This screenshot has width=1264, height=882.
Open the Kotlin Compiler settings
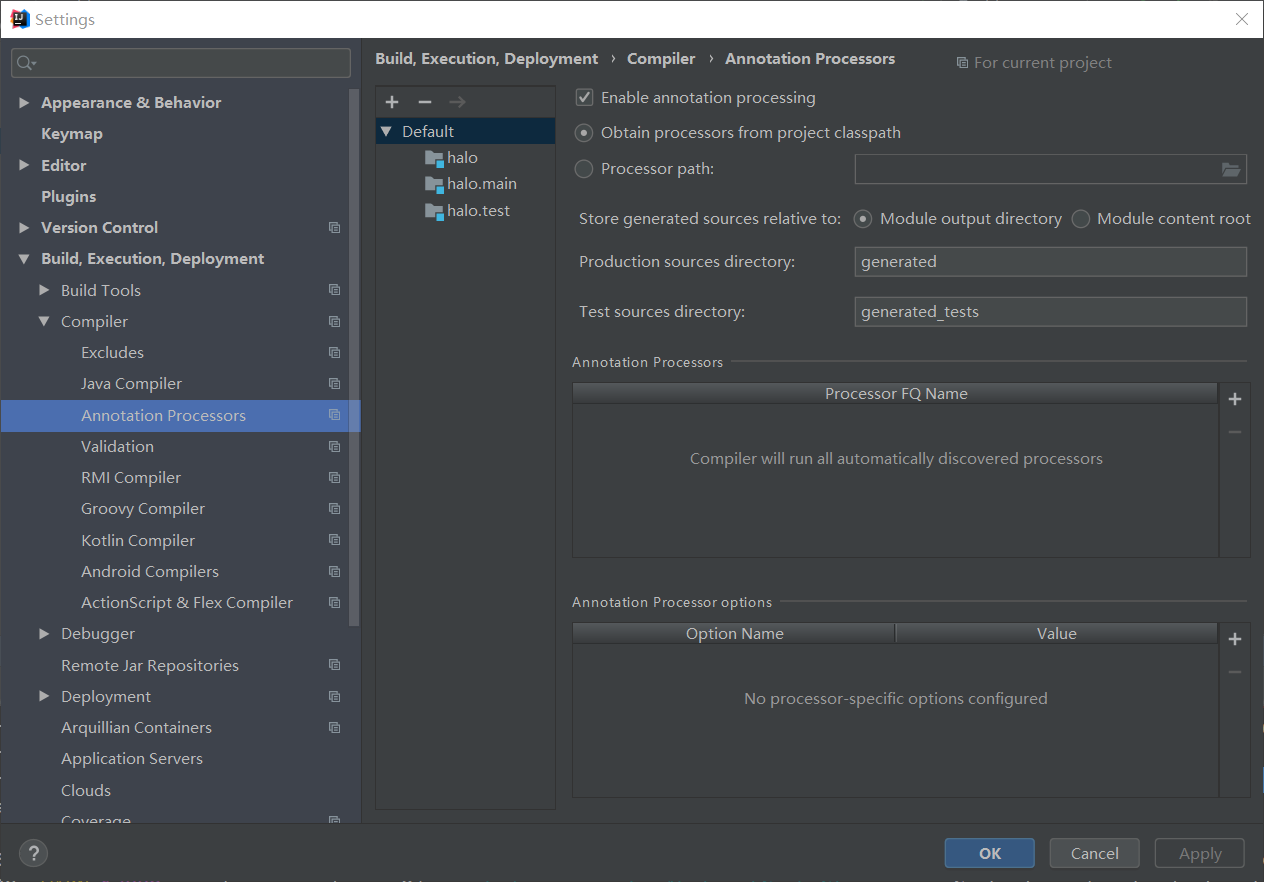pos(138,540)
